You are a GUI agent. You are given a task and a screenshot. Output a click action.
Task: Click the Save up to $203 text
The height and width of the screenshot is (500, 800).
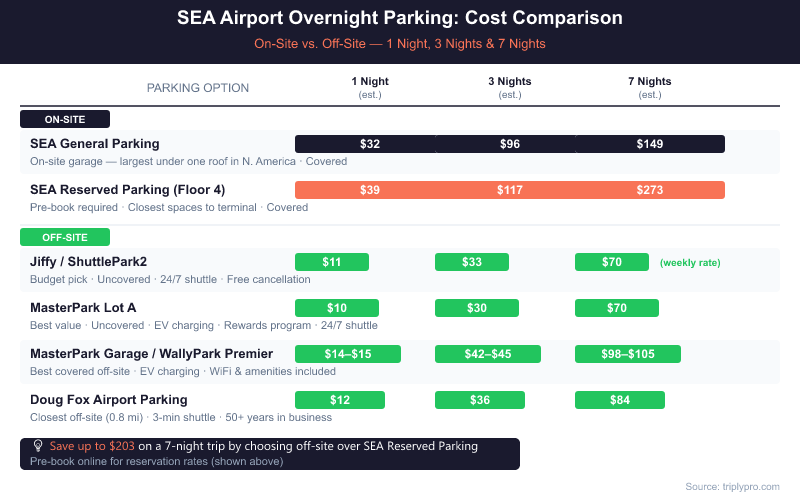[x=92, y=446]
